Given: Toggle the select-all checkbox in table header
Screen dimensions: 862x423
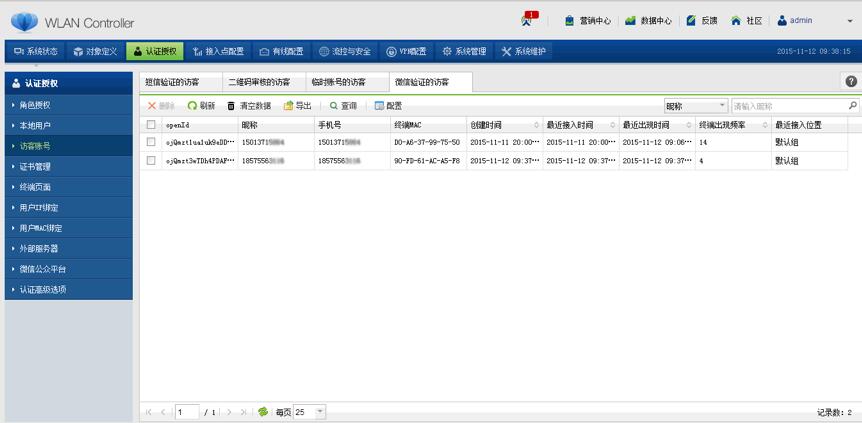Looking at the screenshot, I should (151, 125).
